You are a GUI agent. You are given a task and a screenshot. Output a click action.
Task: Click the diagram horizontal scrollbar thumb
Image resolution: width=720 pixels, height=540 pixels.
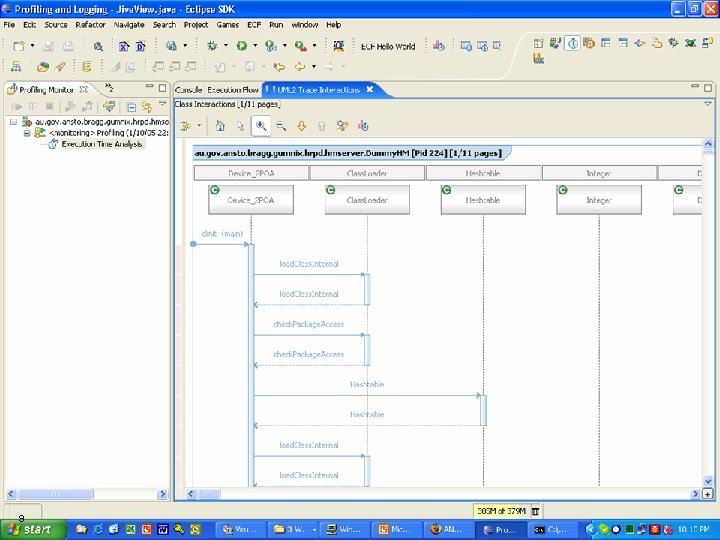click(x=210, y=494)
